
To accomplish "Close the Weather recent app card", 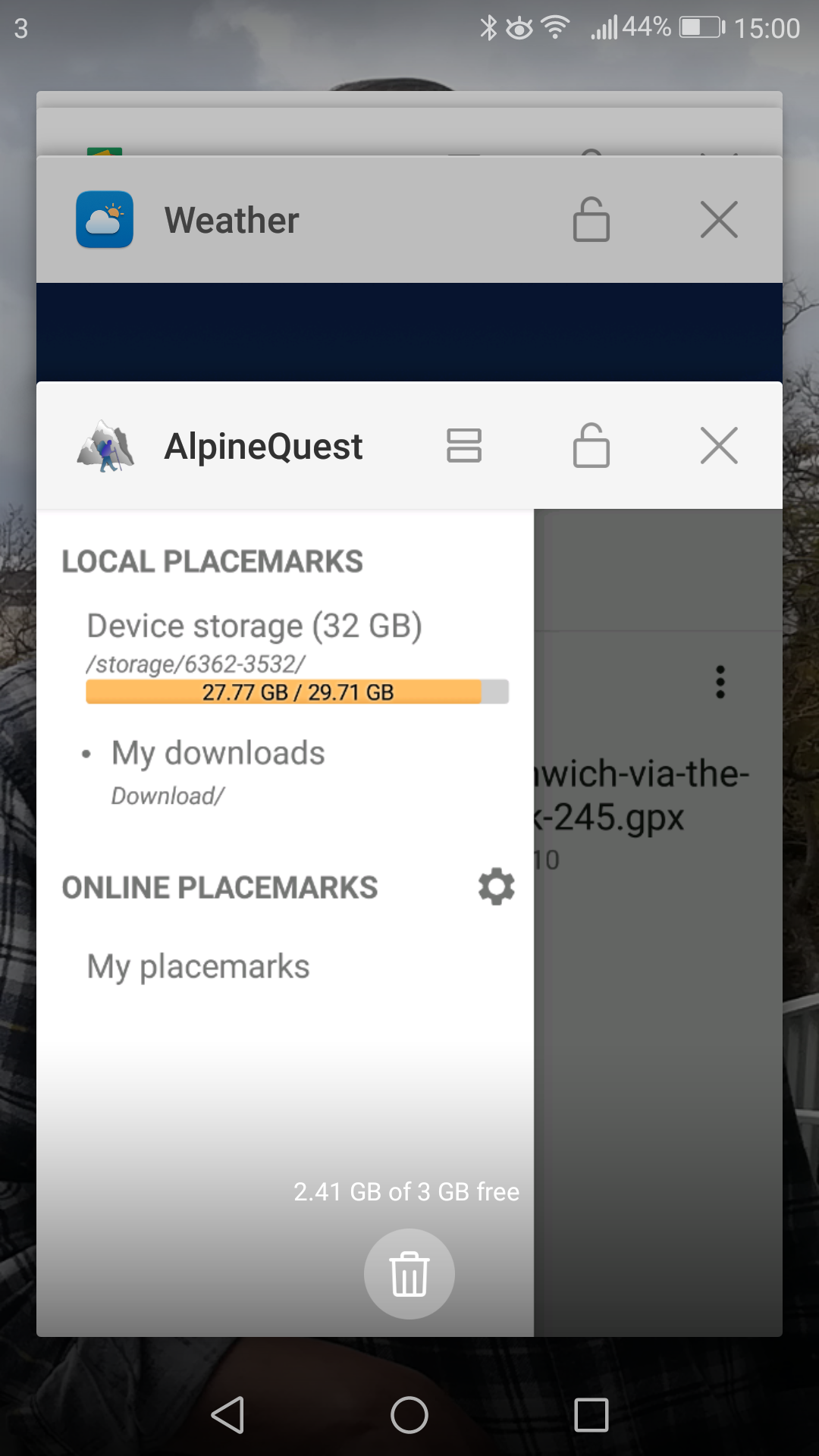I will click(719, 220).
